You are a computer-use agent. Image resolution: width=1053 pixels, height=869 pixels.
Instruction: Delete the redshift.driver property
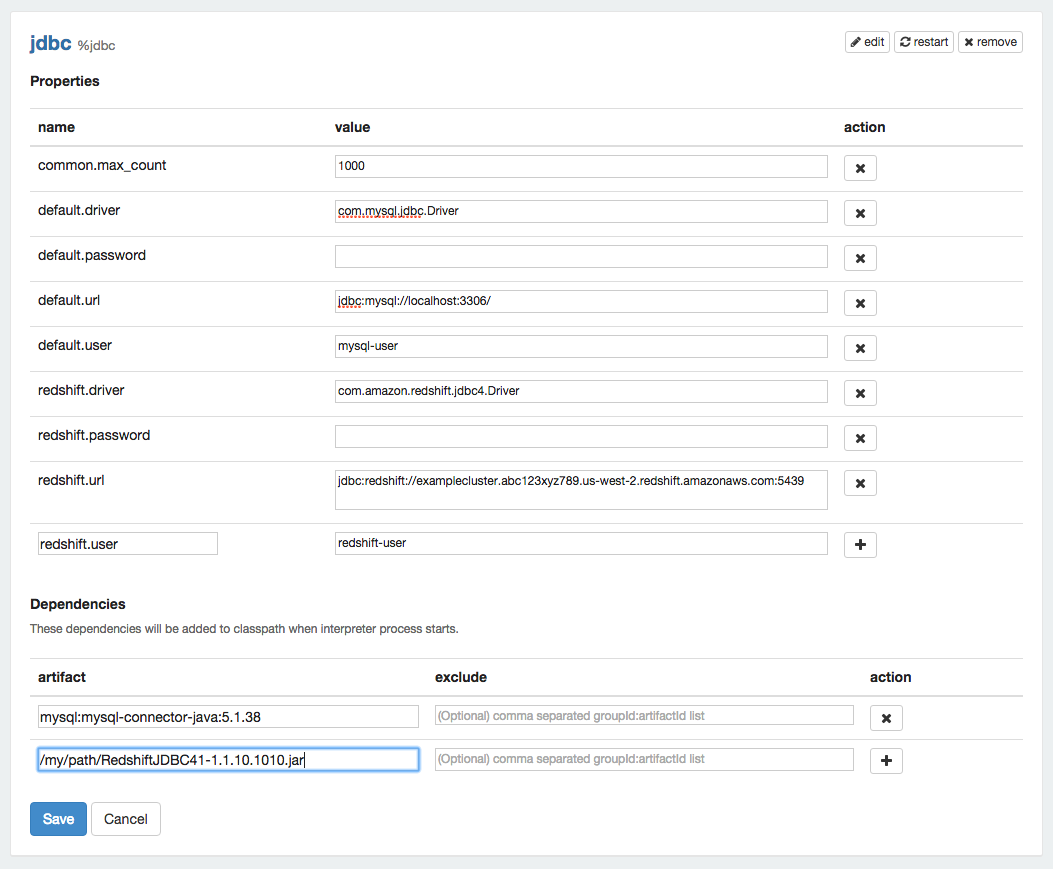click(860, 393)
